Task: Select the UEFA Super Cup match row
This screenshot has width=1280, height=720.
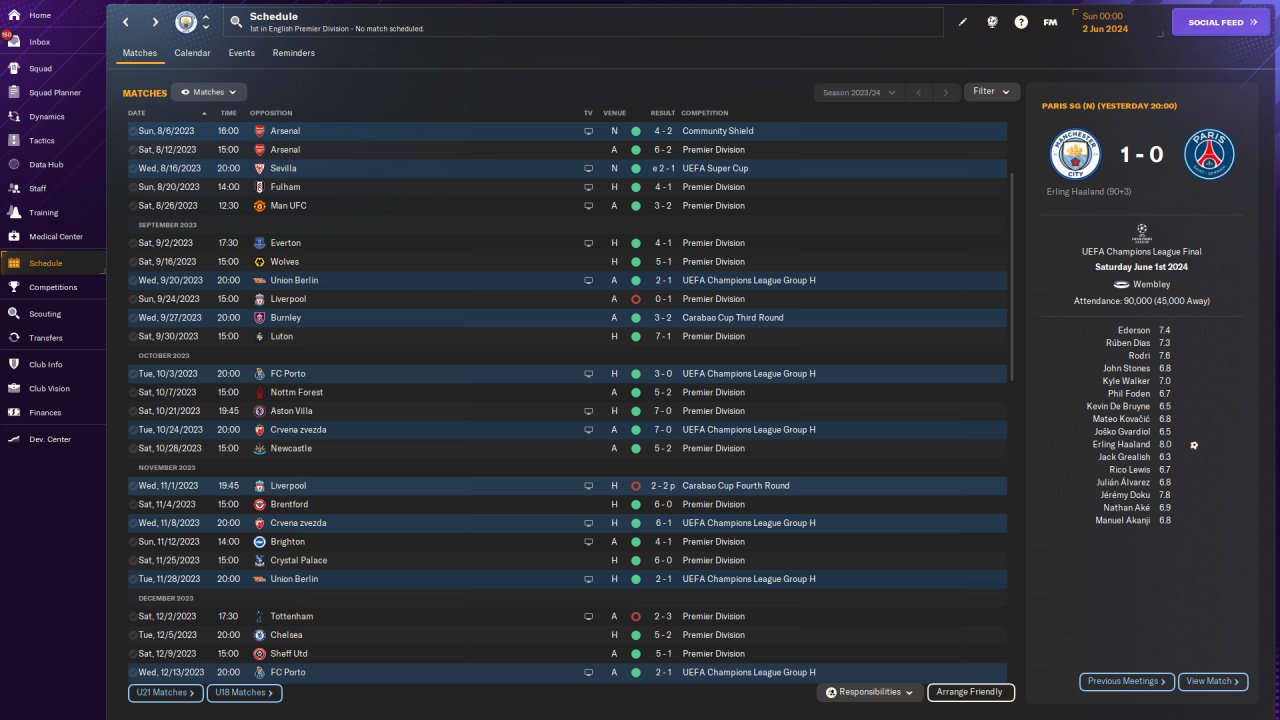Action: pyautogui.click(x=567, y=169)
